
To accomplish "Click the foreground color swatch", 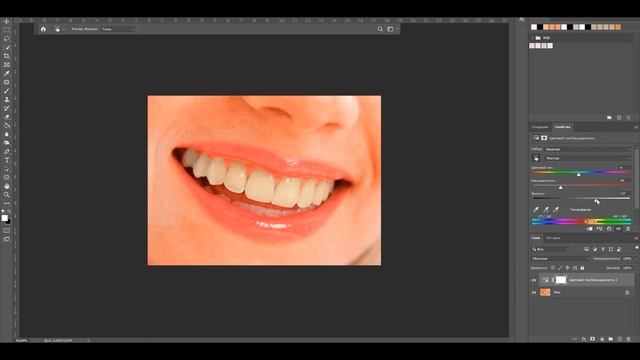I will (x=4, y=218).
